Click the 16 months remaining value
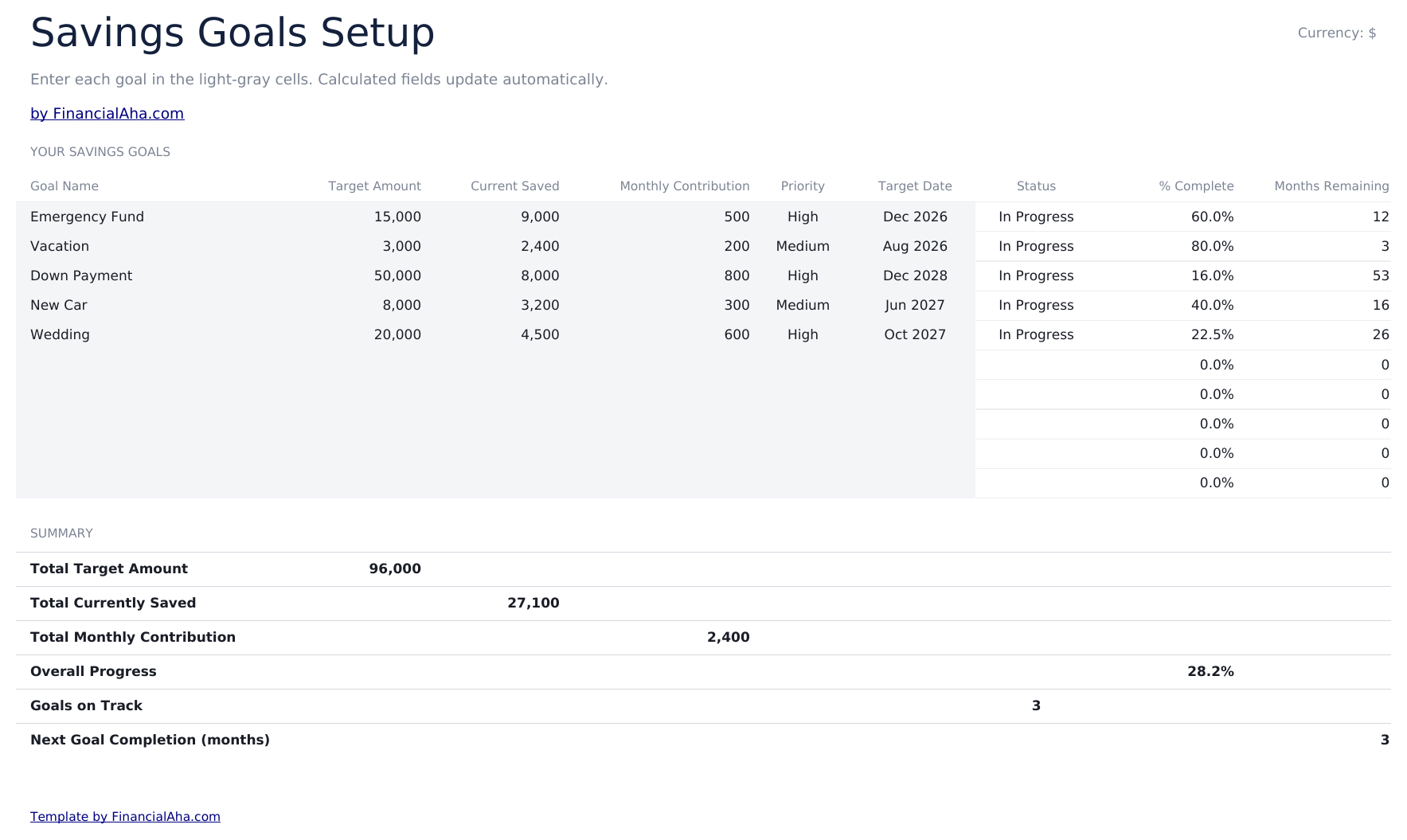The width and height of the screenshot is (1407, 840). tap(1381, 305)
